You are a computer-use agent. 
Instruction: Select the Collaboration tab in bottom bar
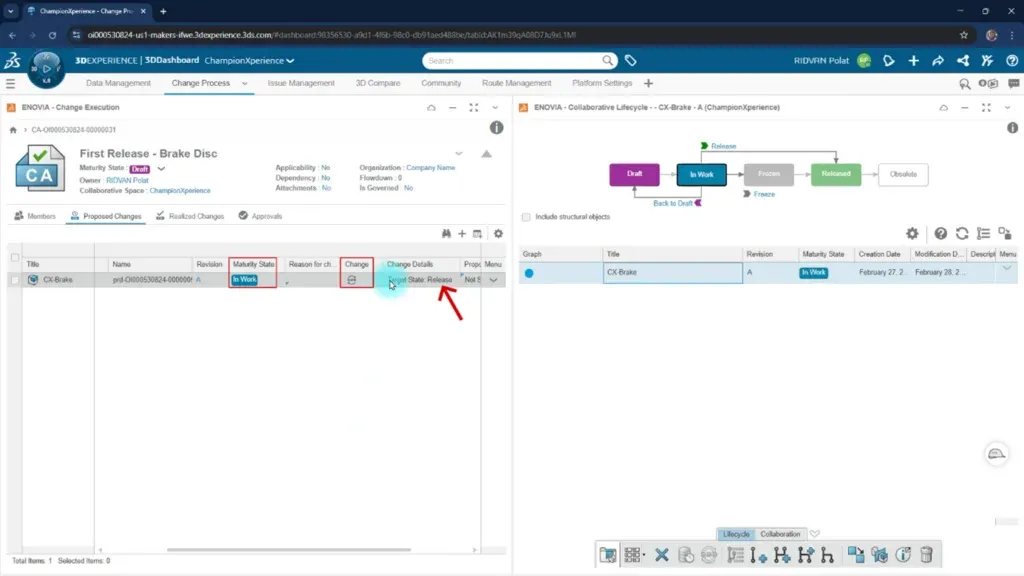(x=780, y=534)
